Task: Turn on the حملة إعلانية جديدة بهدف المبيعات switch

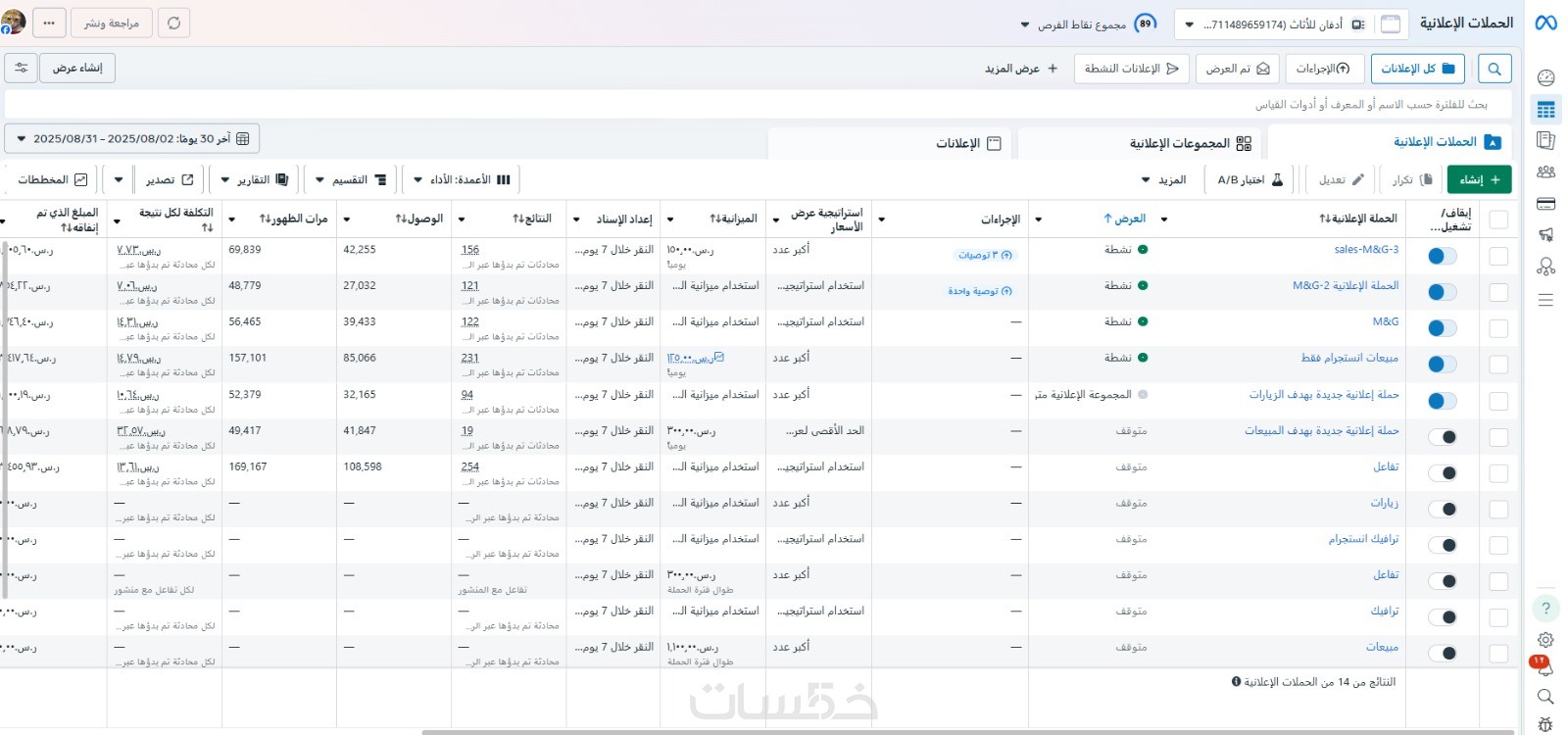Action: (x=1442, y=437)
